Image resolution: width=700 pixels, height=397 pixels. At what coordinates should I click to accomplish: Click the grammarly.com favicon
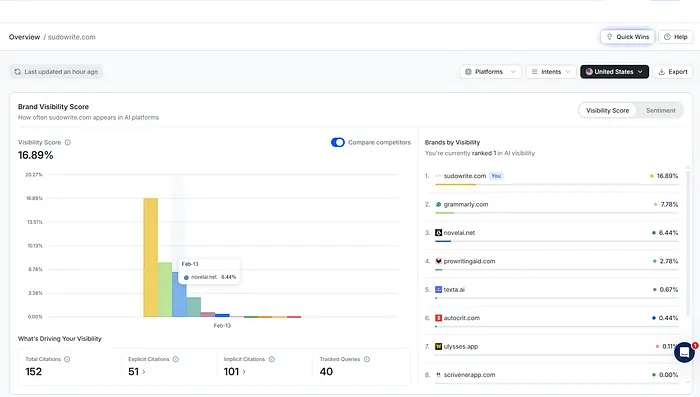(438, 205)
